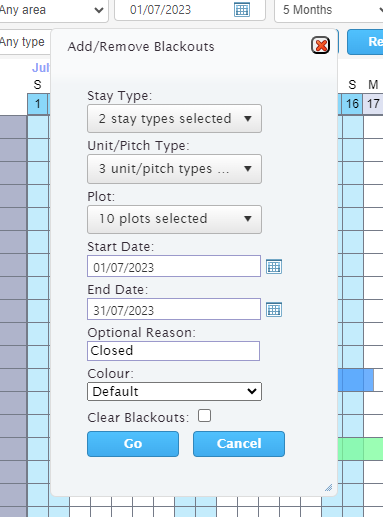Tick the Clear Blackouts checkbox
Viewport: 383px width, 517px height.
click(x=204, y=416)
